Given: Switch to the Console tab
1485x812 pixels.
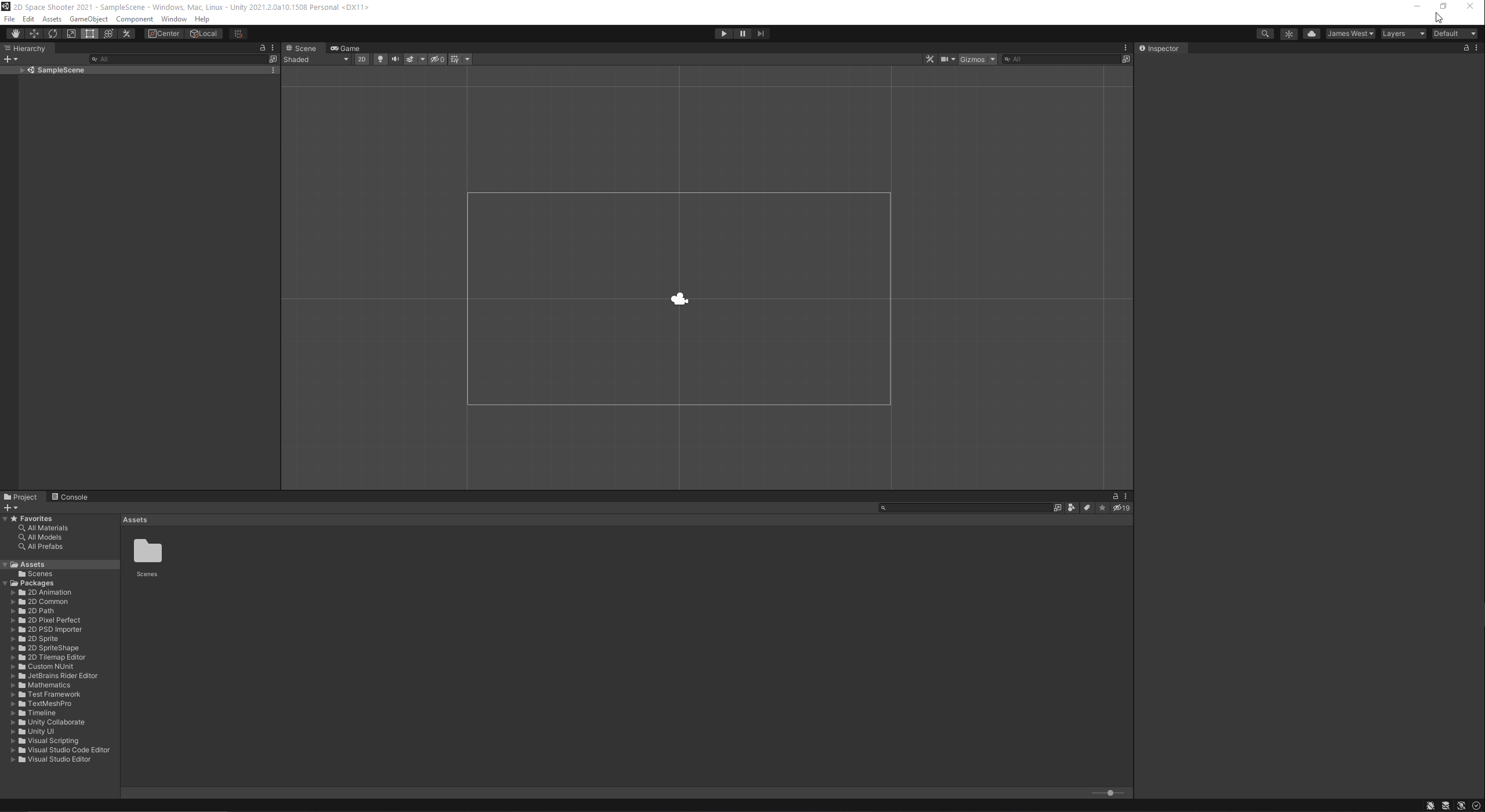Looking at the screenshot, I should click(70, 497).
